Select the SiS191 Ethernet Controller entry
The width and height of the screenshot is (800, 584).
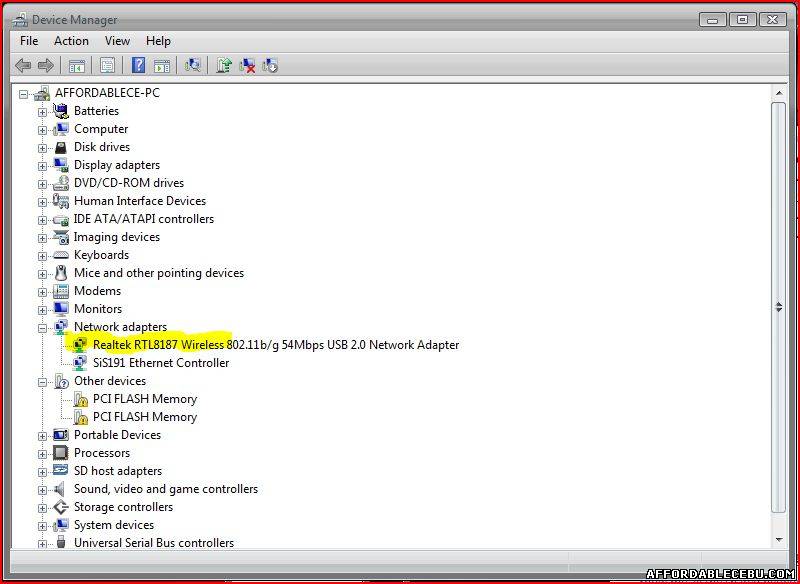pos(161,363)
